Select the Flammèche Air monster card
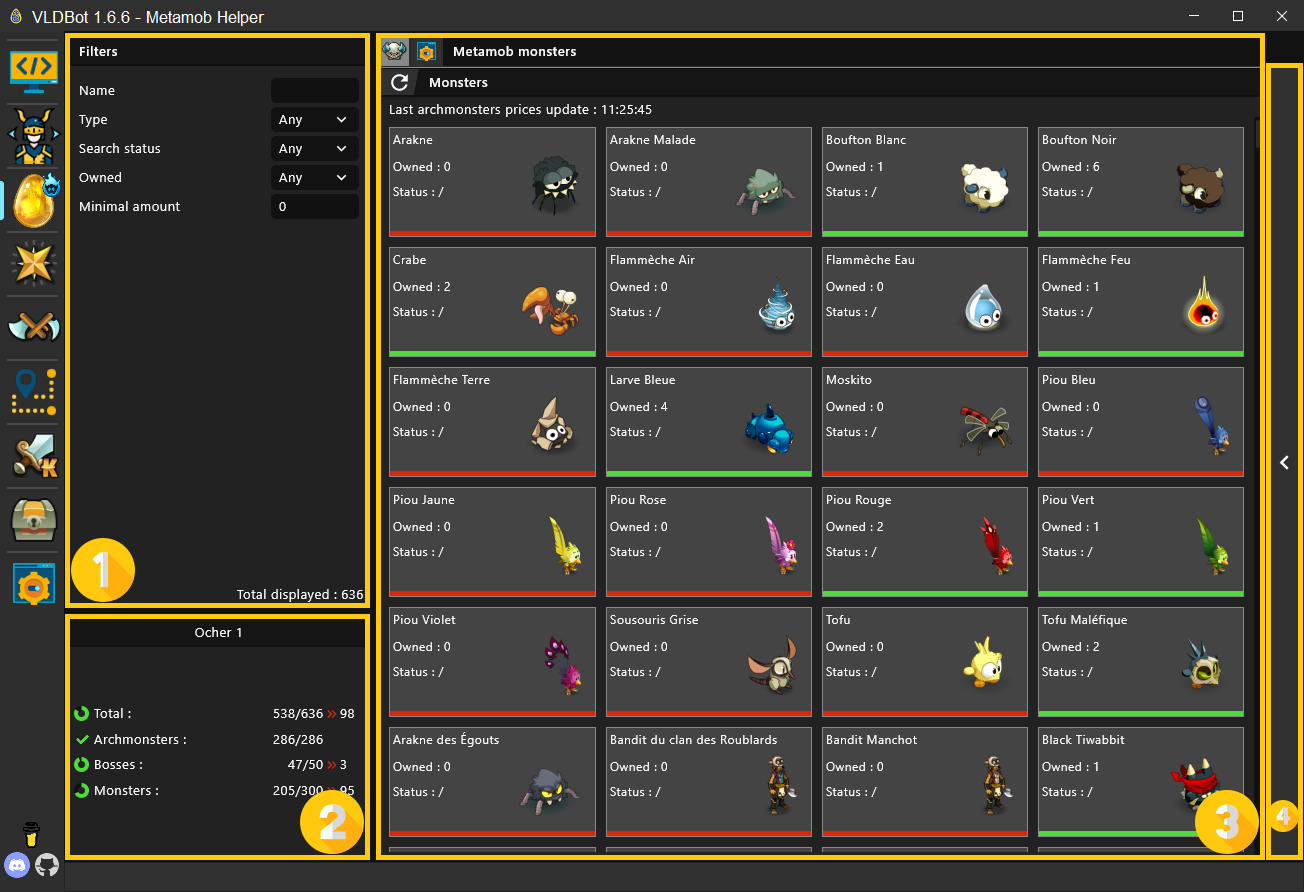This screenshot has width=1304, height=892. click(709, 301)
